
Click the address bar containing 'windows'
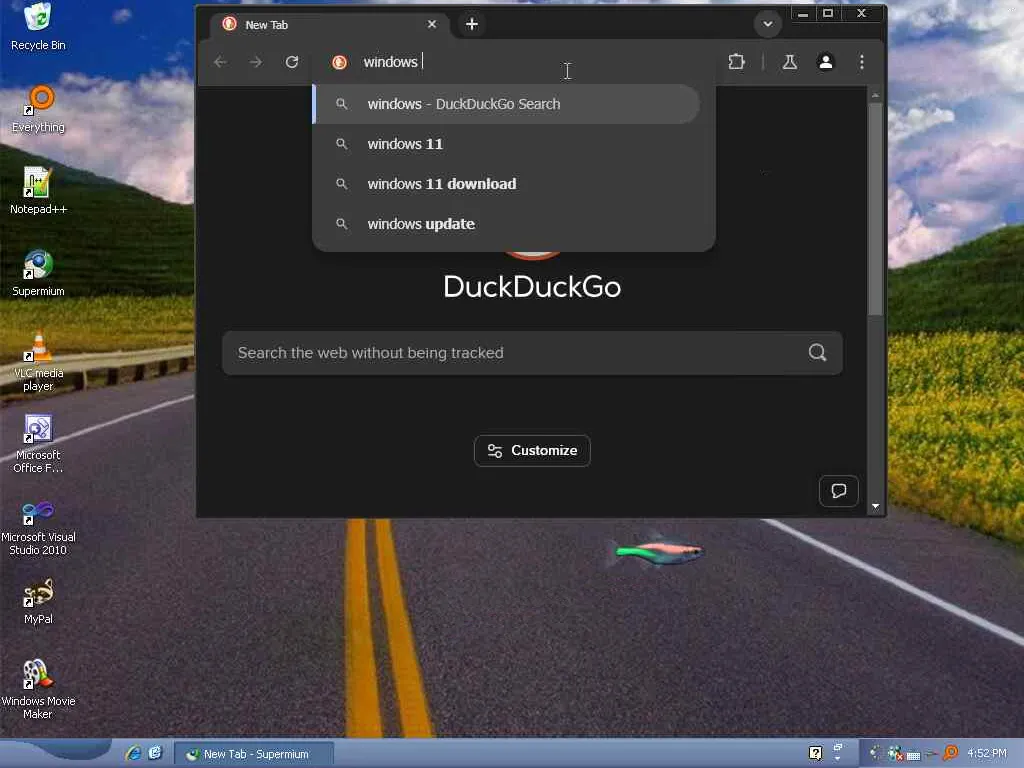[x=516, y=62]
